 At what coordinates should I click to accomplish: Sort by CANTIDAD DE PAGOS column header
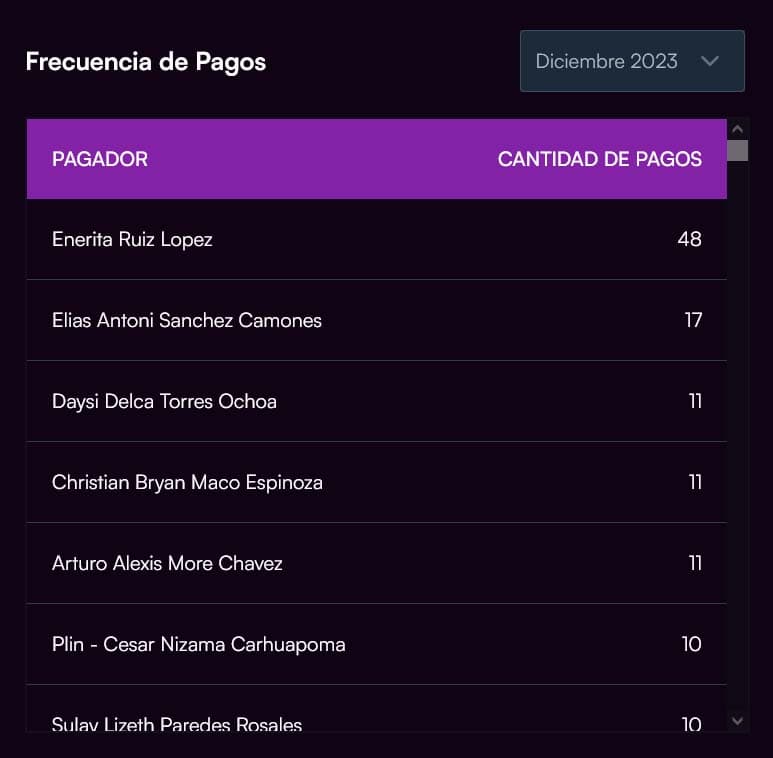click(x=599, y=159)
